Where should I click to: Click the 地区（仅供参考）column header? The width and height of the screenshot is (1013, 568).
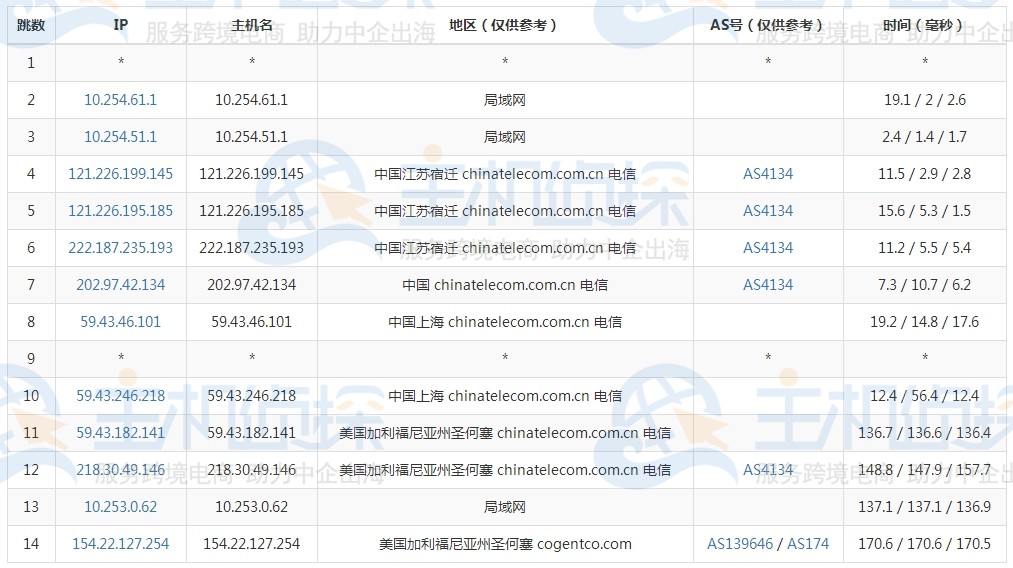[x=505, y=25]
